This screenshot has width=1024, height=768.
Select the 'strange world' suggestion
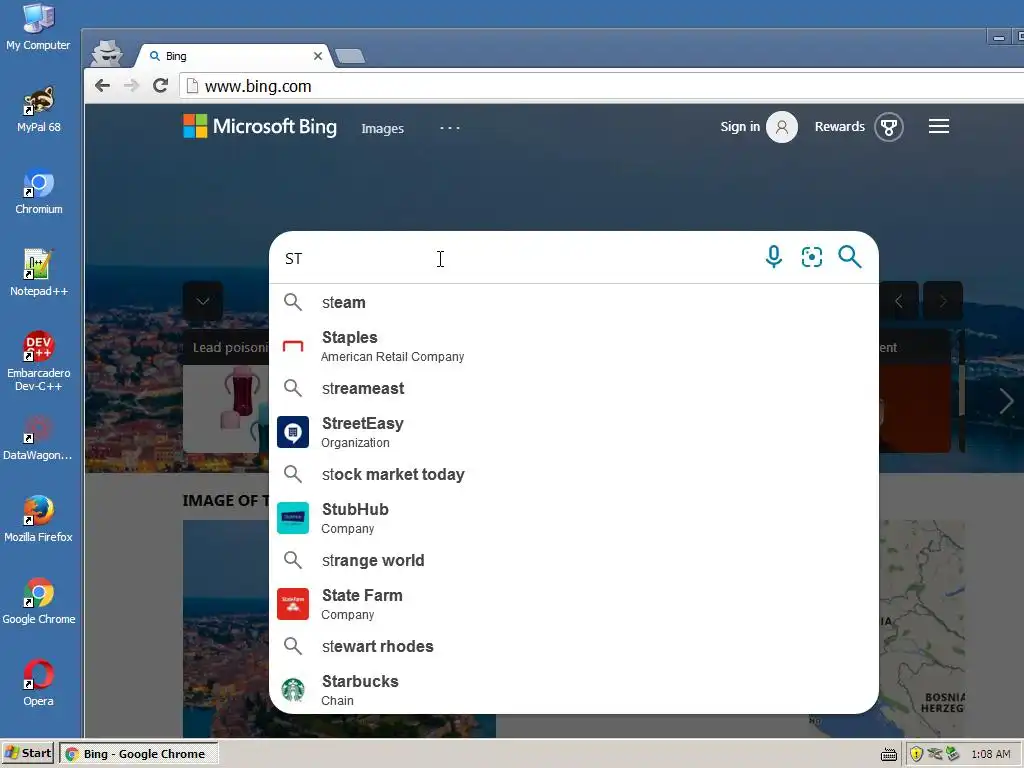573,560
